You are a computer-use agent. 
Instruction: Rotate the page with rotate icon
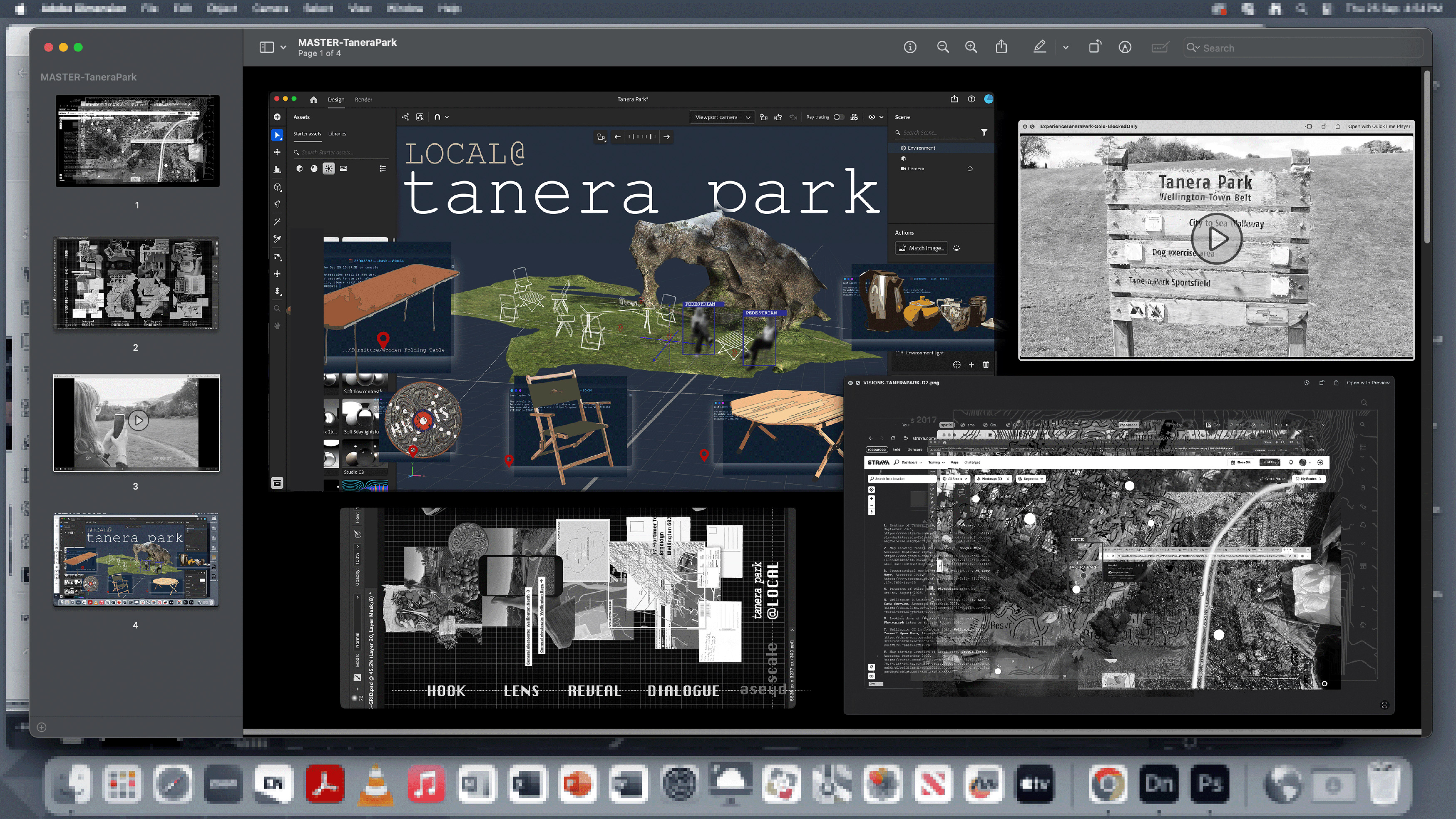(x=1095, y=47)
